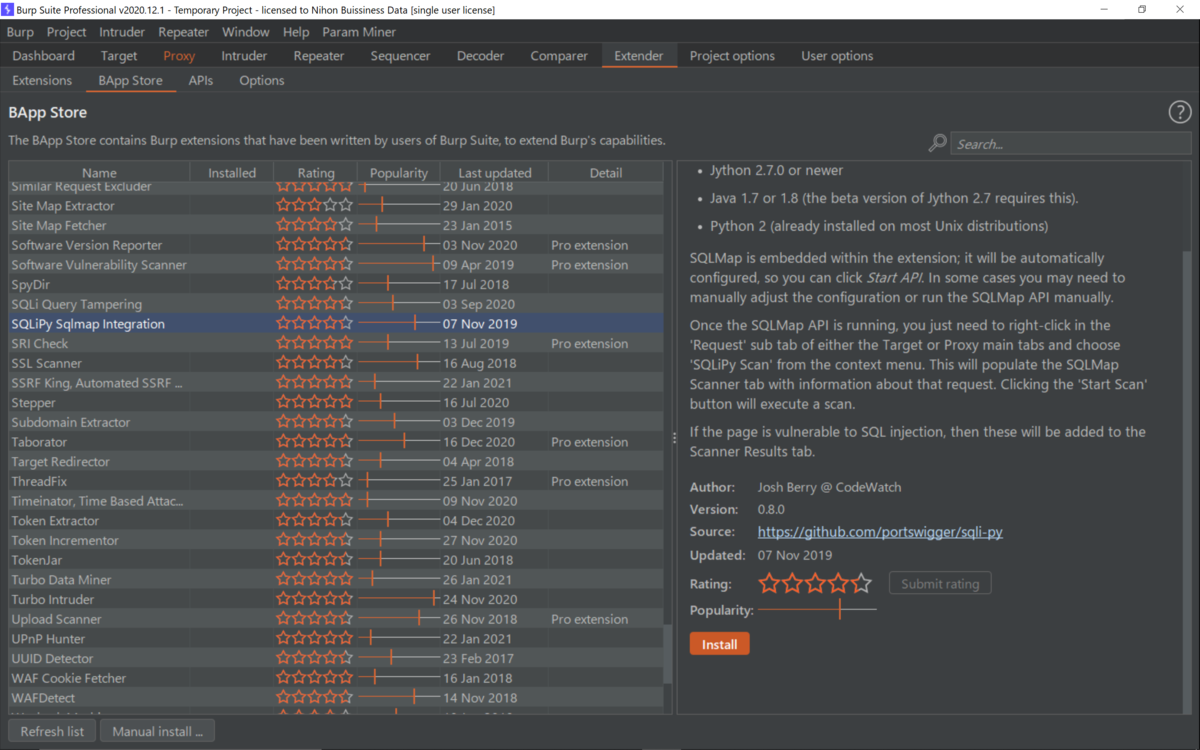Select the Stepper extension row

click(x=336, y=402)
